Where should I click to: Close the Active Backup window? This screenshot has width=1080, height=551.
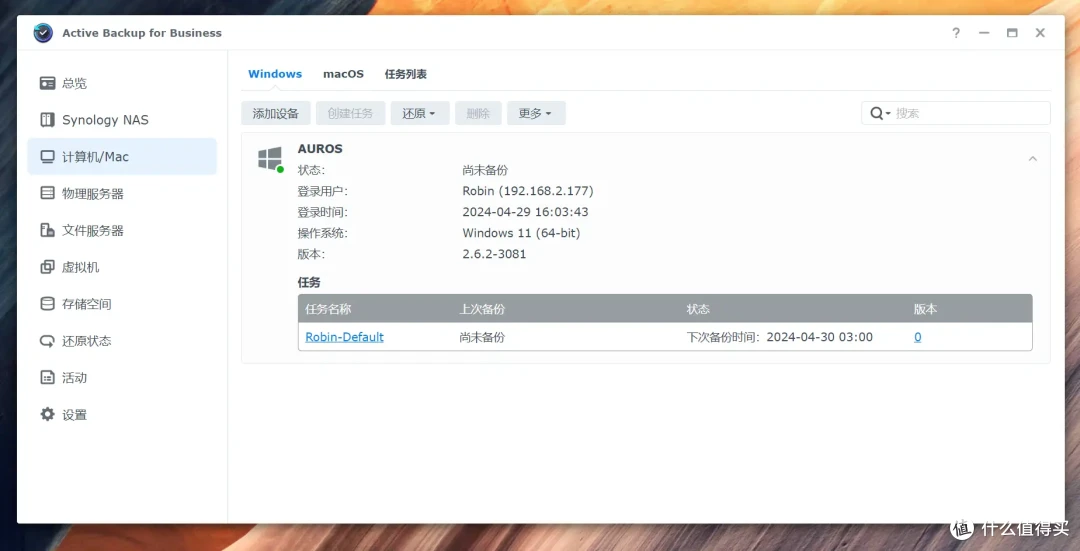(1040, 33)
